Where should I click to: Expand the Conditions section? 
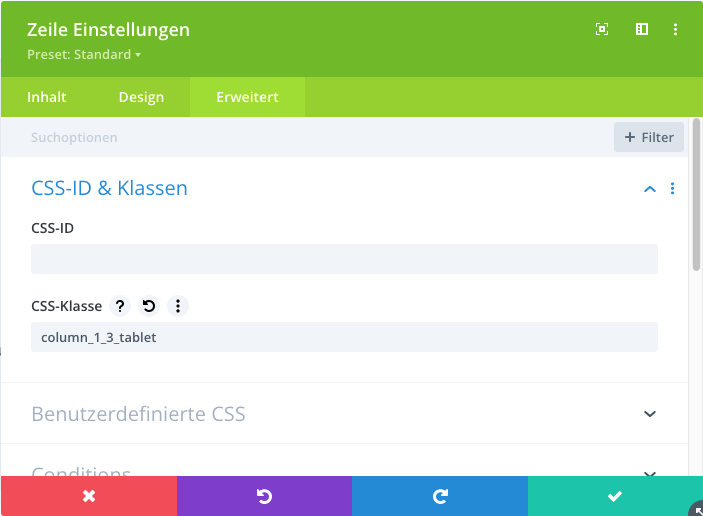pos(650,473)
